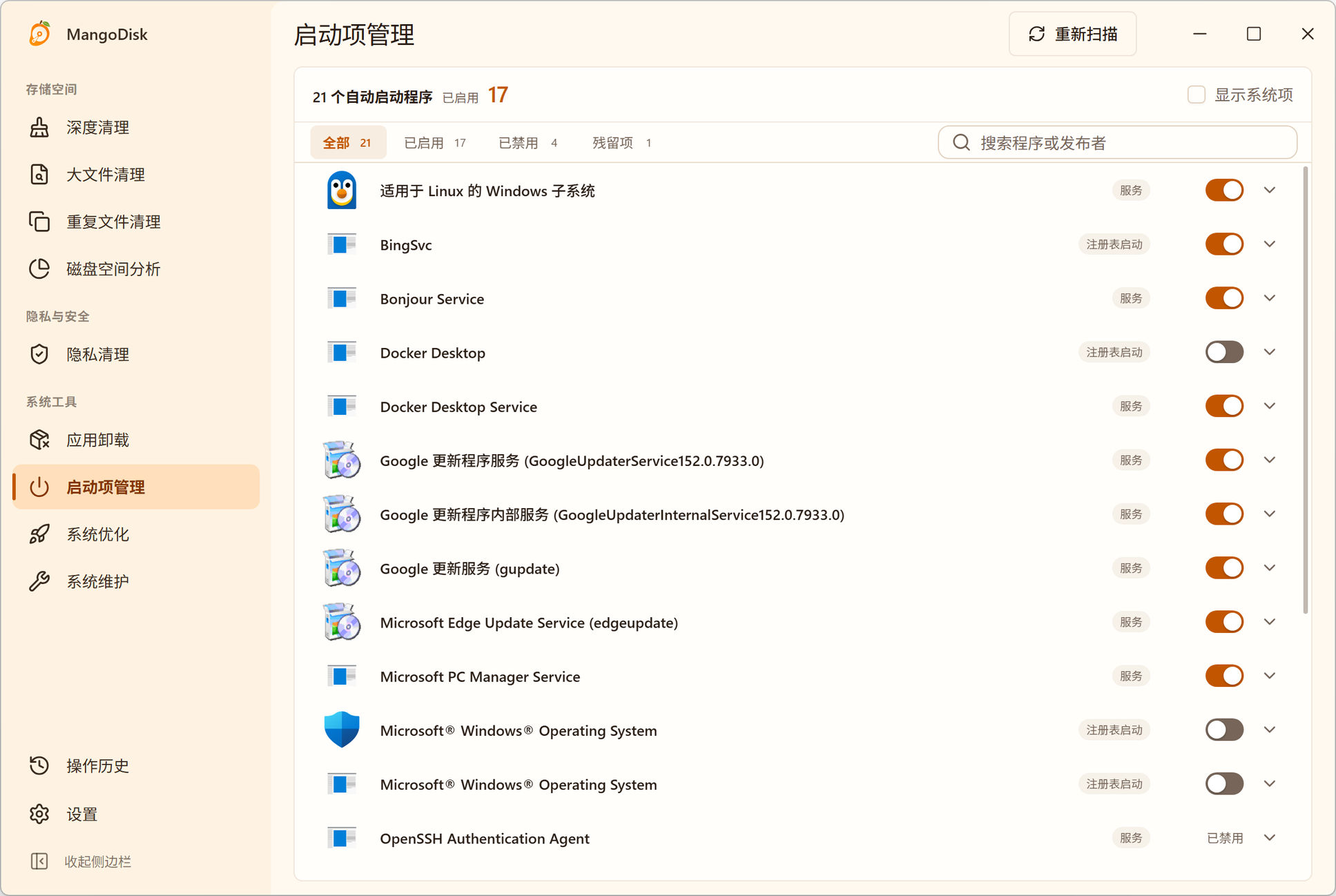
Task: Click the enabled count 17 in header
Action: [x=498, y=95]
